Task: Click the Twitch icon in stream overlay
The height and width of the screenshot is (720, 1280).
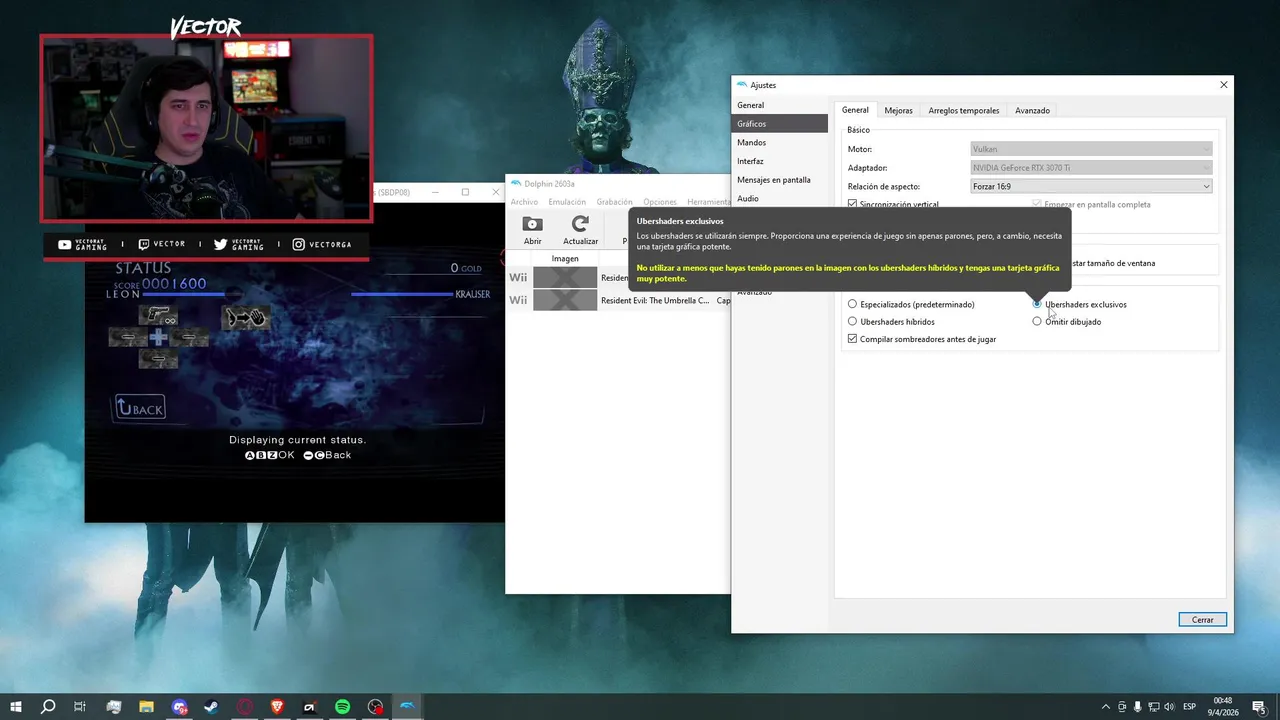Action: pyautogui.click(x=144, y=244)
